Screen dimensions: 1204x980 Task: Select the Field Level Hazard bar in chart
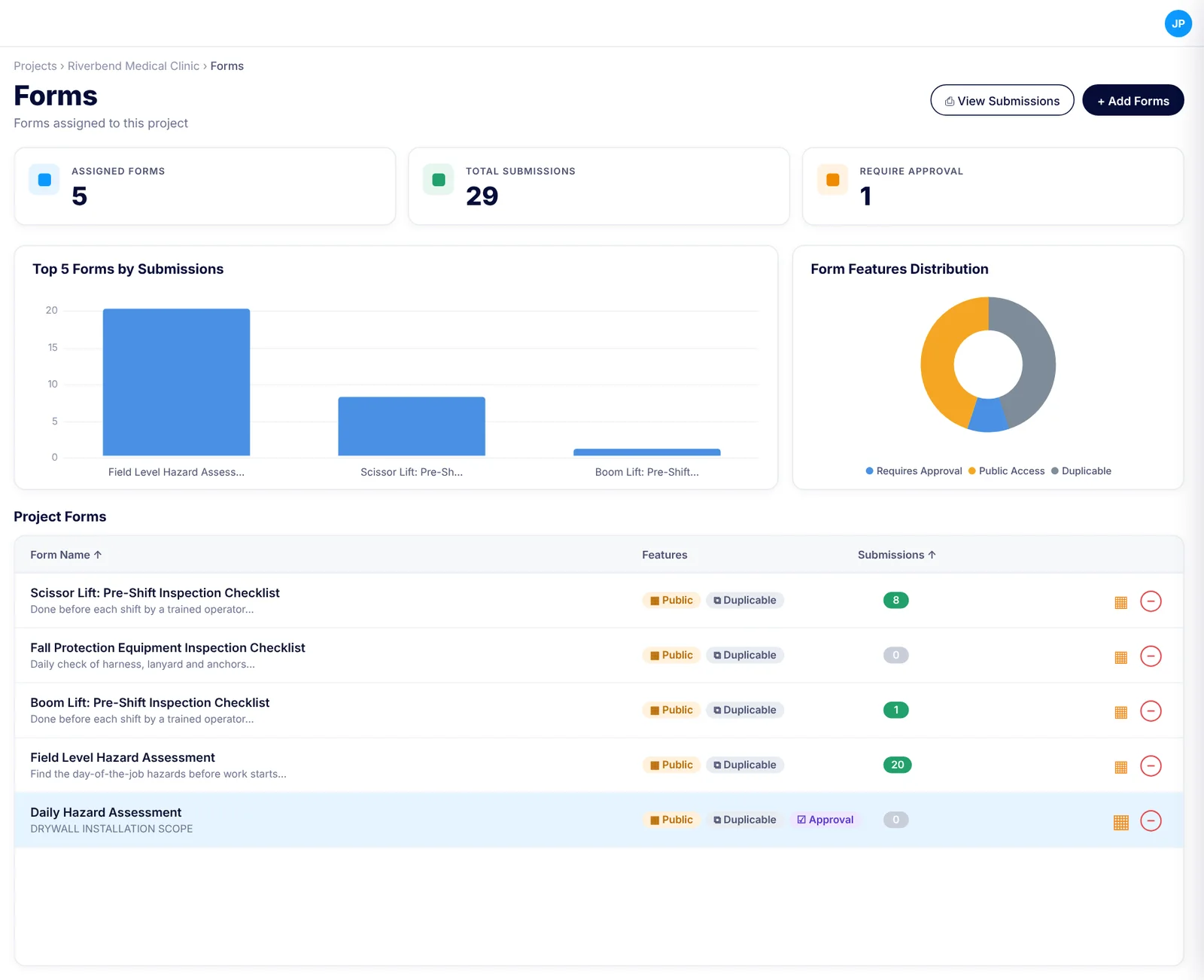pos(177,382)
